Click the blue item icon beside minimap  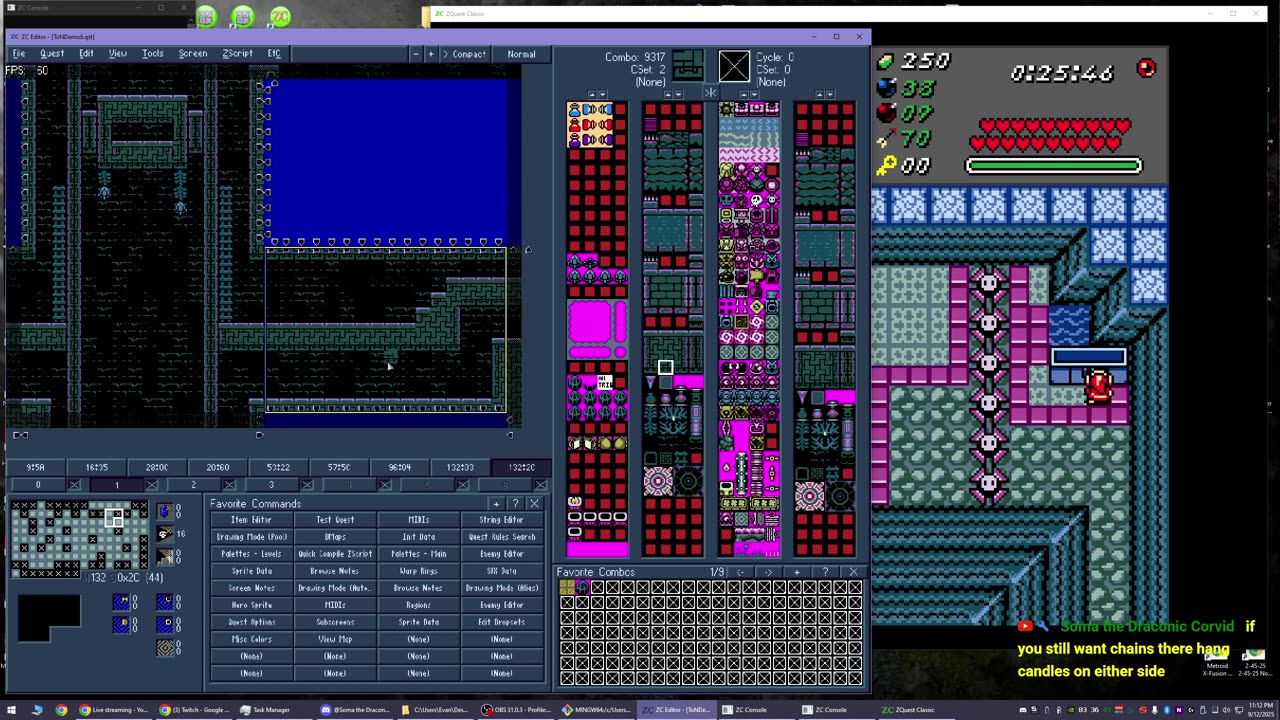166,512
